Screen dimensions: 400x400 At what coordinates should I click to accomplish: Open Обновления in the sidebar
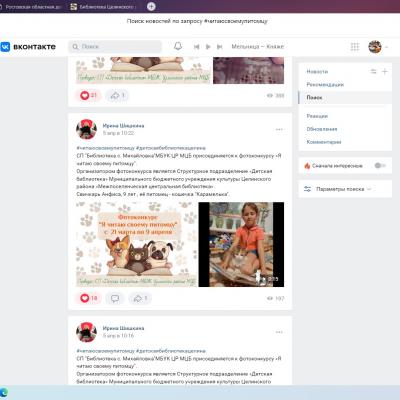tap(322, 129)
